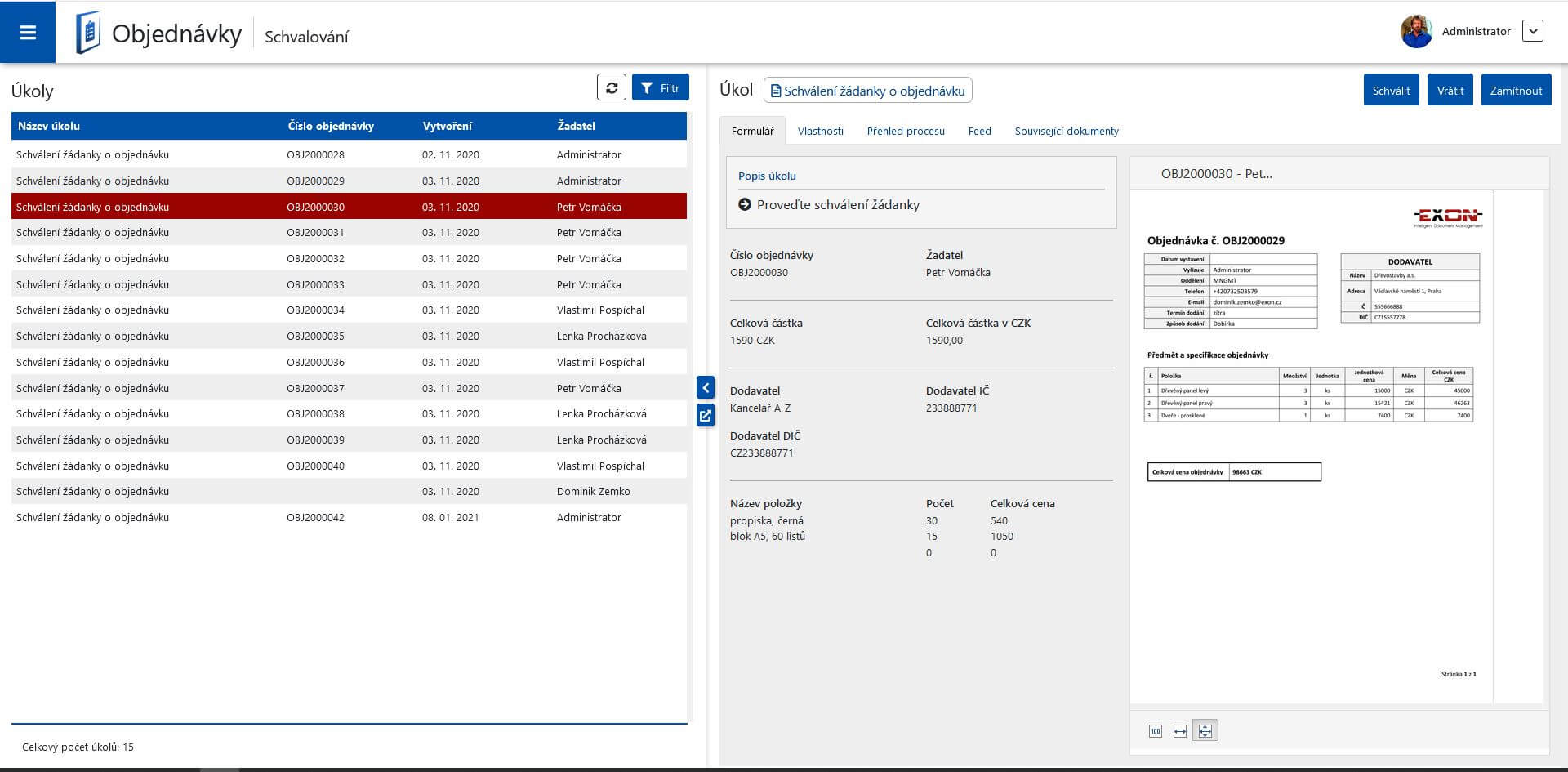Screen dimensions: 1568x772
Task: Click the Vrátit button
Action: (1450, 91)
